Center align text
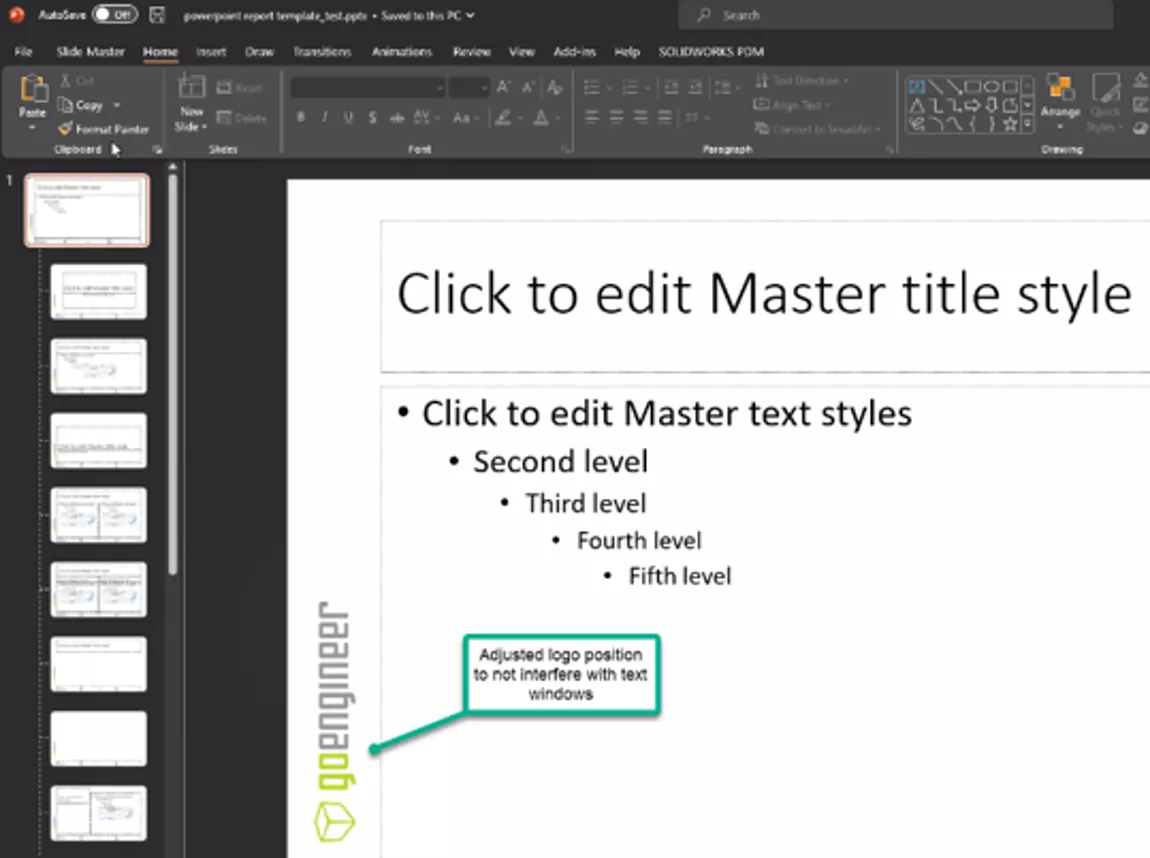Image resolution: width=1150 pixels, height=858 pixels. (x=616, y=117)
